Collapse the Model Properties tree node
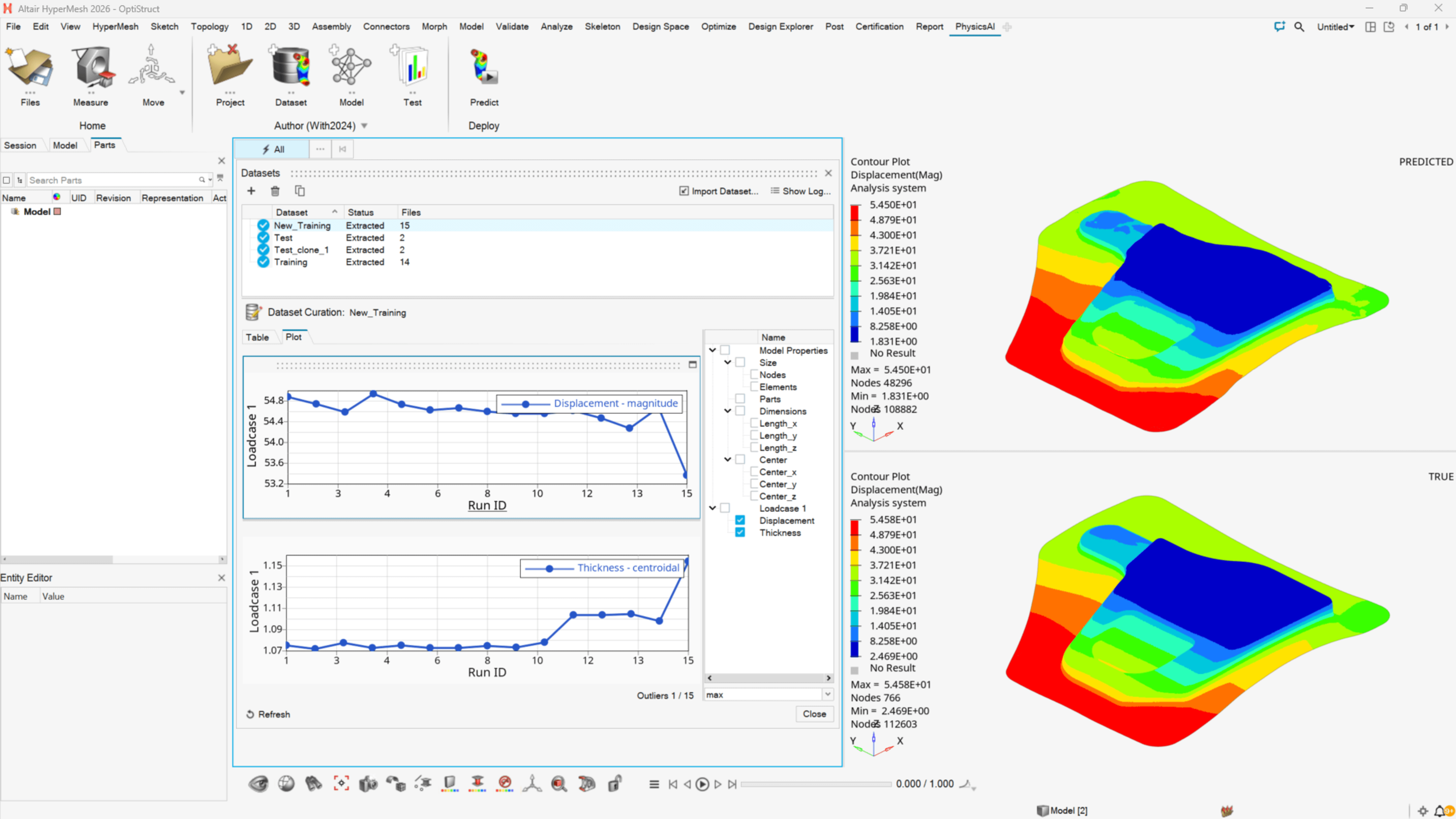Viewport: 1456px width, 819px height. 712,351
